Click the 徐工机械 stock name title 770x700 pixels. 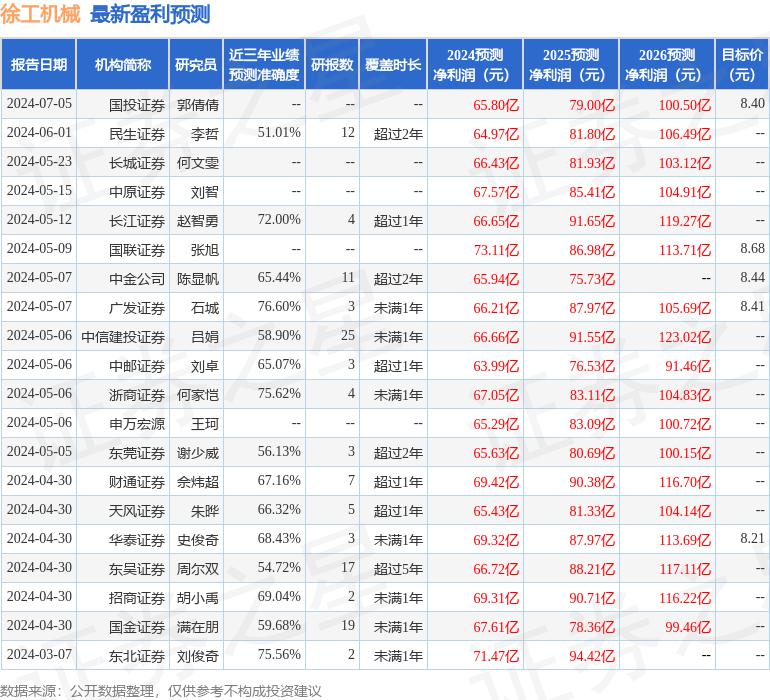pyautogui.click(x=41, y=14)
